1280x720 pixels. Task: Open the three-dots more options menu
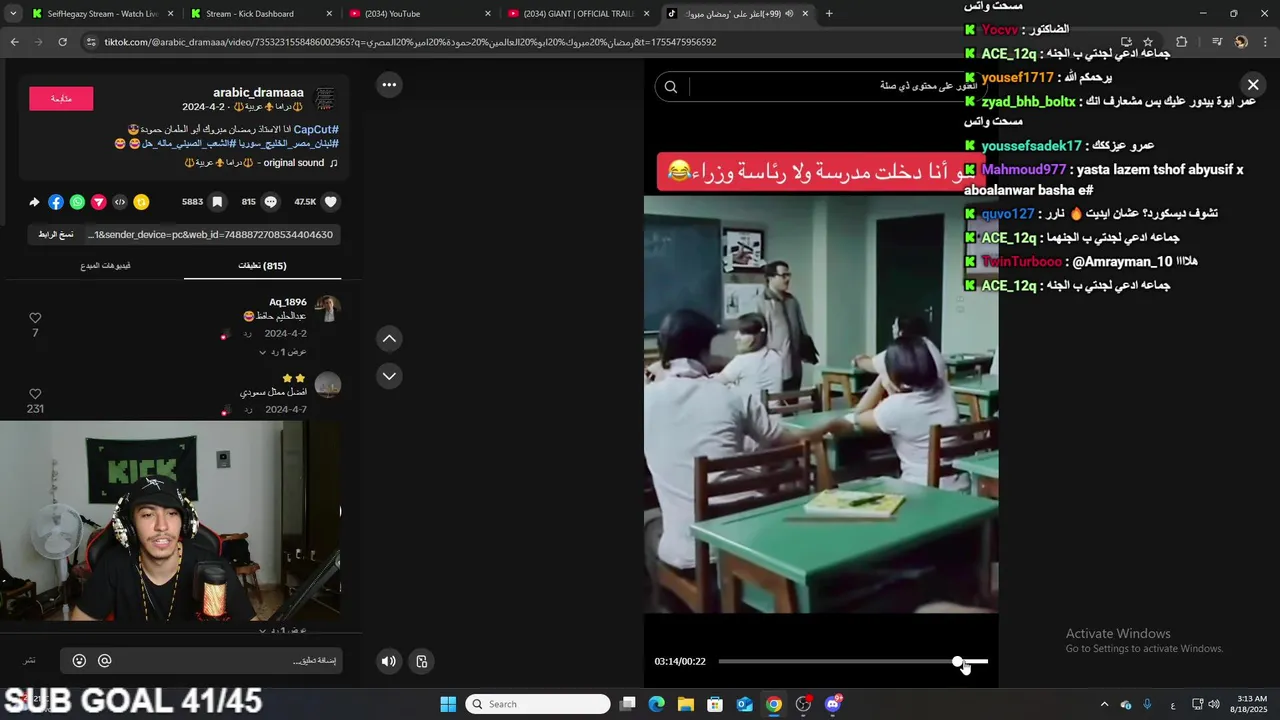390,85
